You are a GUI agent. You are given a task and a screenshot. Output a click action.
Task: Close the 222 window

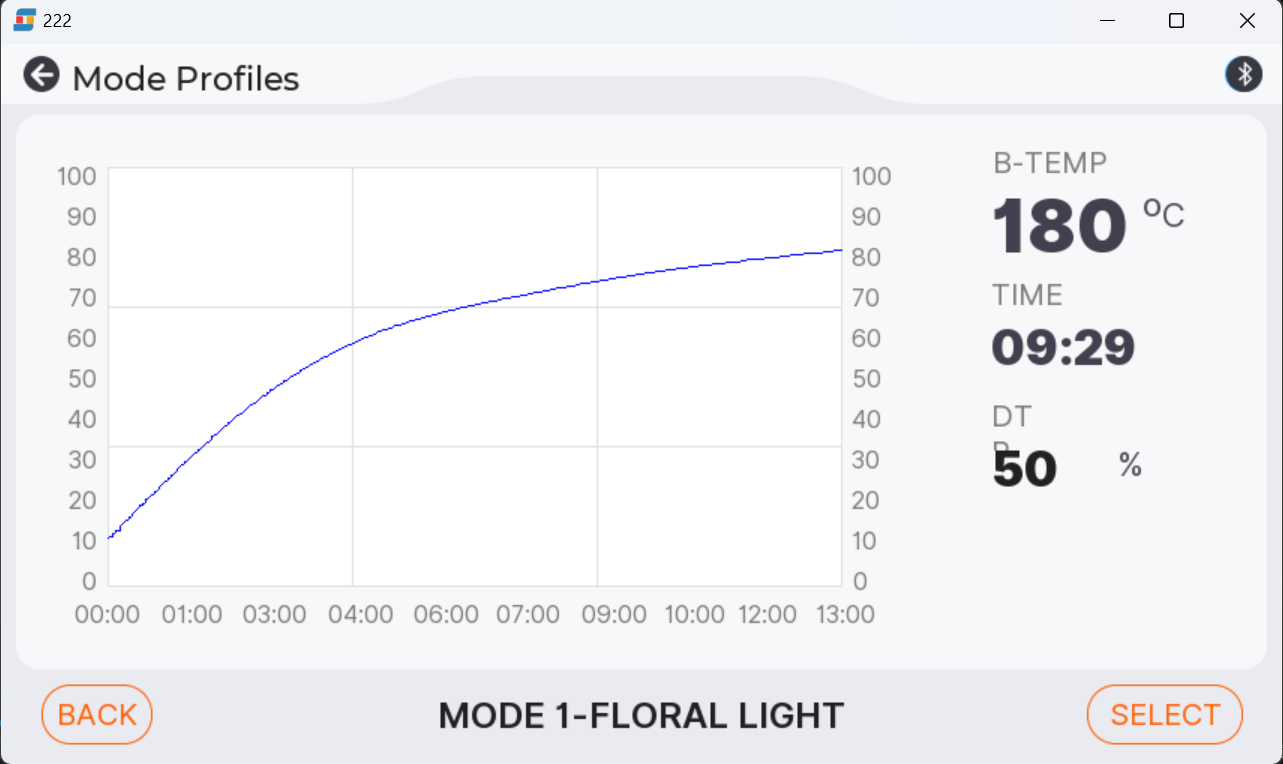pyautogui.click(x=1247, y=20)
